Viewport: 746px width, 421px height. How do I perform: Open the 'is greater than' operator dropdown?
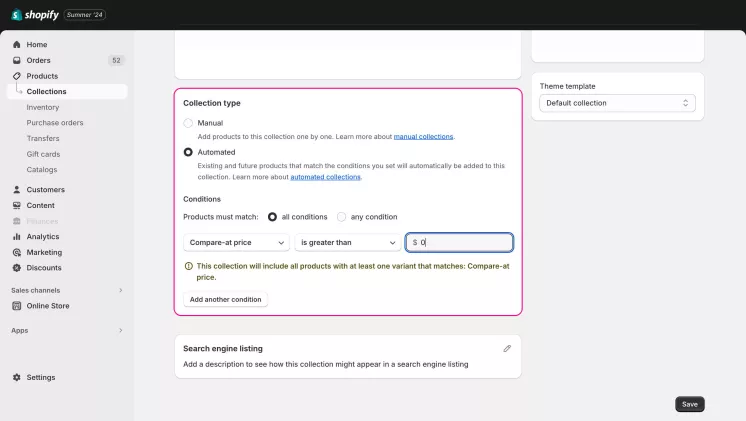point(348,242)
